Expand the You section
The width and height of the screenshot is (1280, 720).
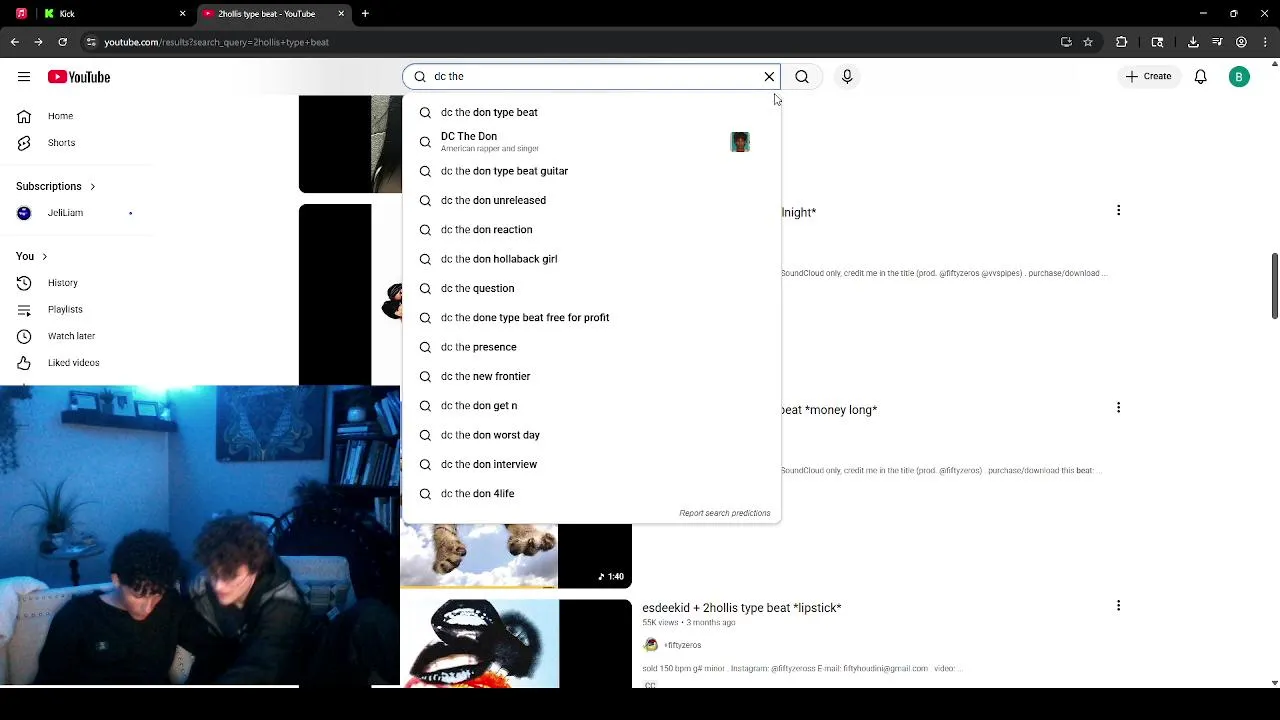click(31, 256)
